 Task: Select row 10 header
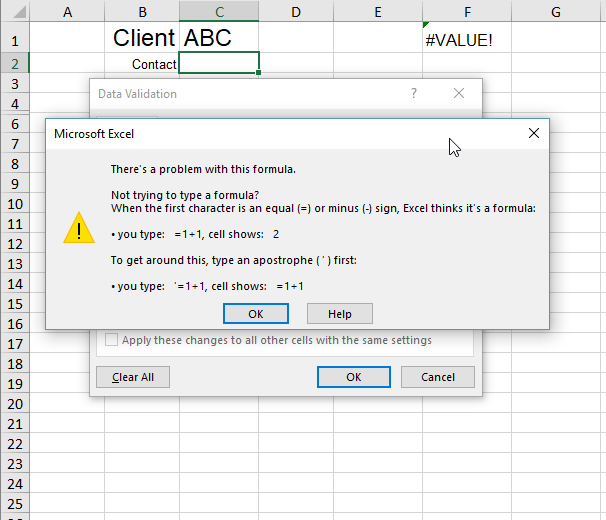[x=15, y=204]
